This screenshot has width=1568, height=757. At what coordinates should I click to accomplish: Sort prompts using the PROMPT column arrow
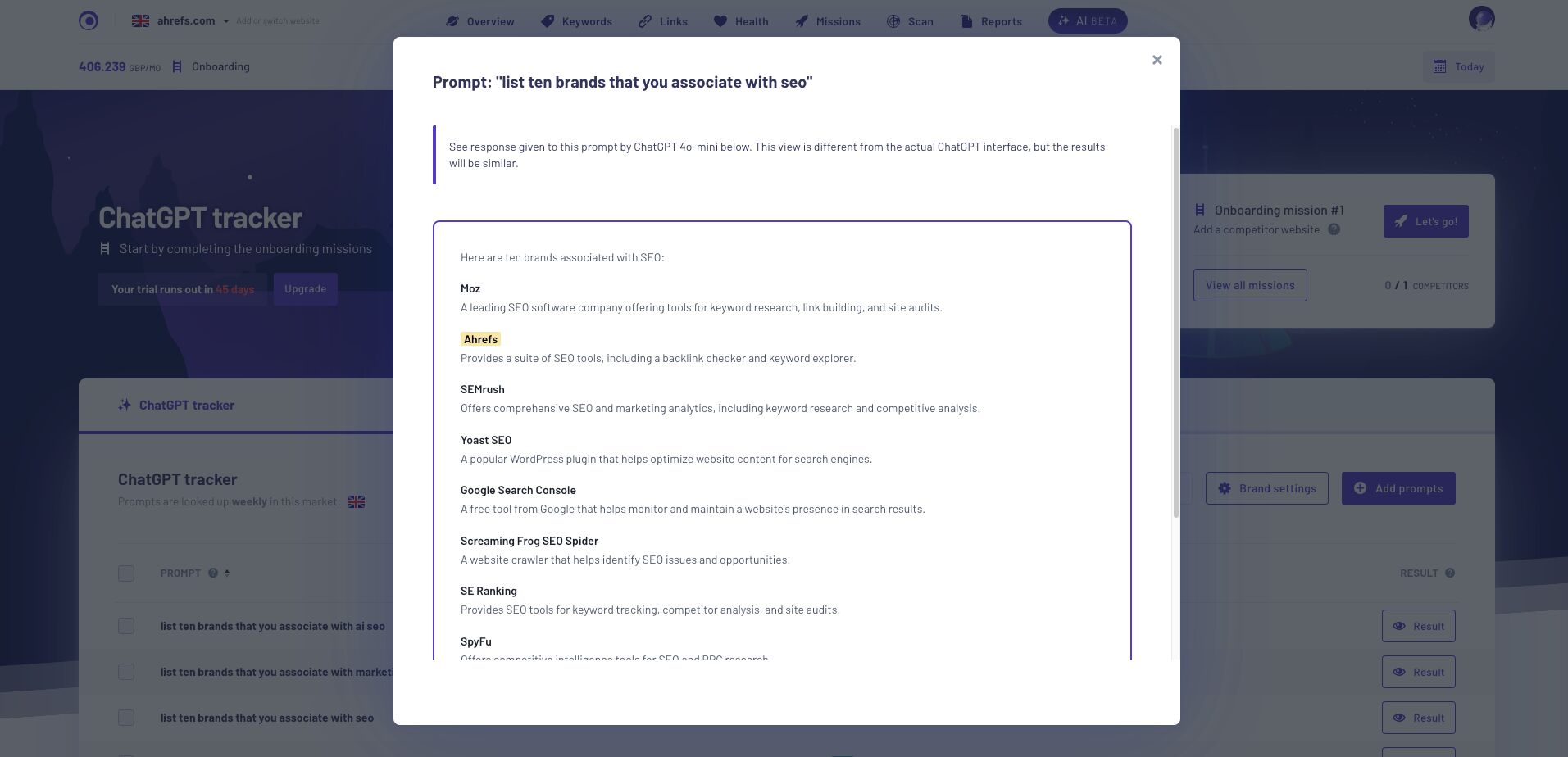coord(227,573)
